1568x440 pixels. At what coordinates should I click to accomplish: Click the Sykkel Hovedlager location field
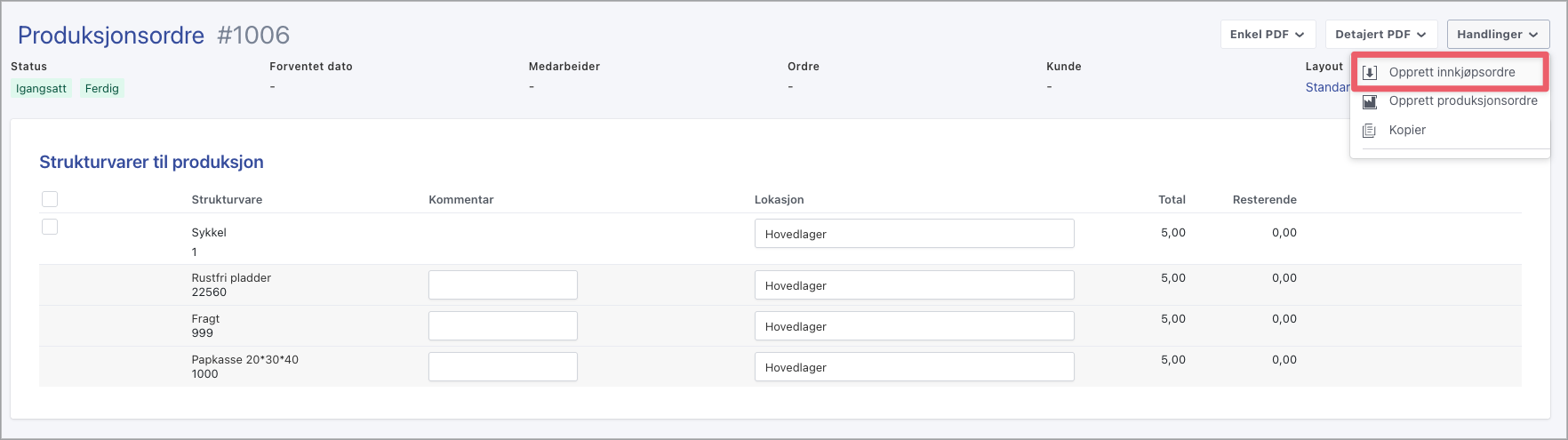914,234
